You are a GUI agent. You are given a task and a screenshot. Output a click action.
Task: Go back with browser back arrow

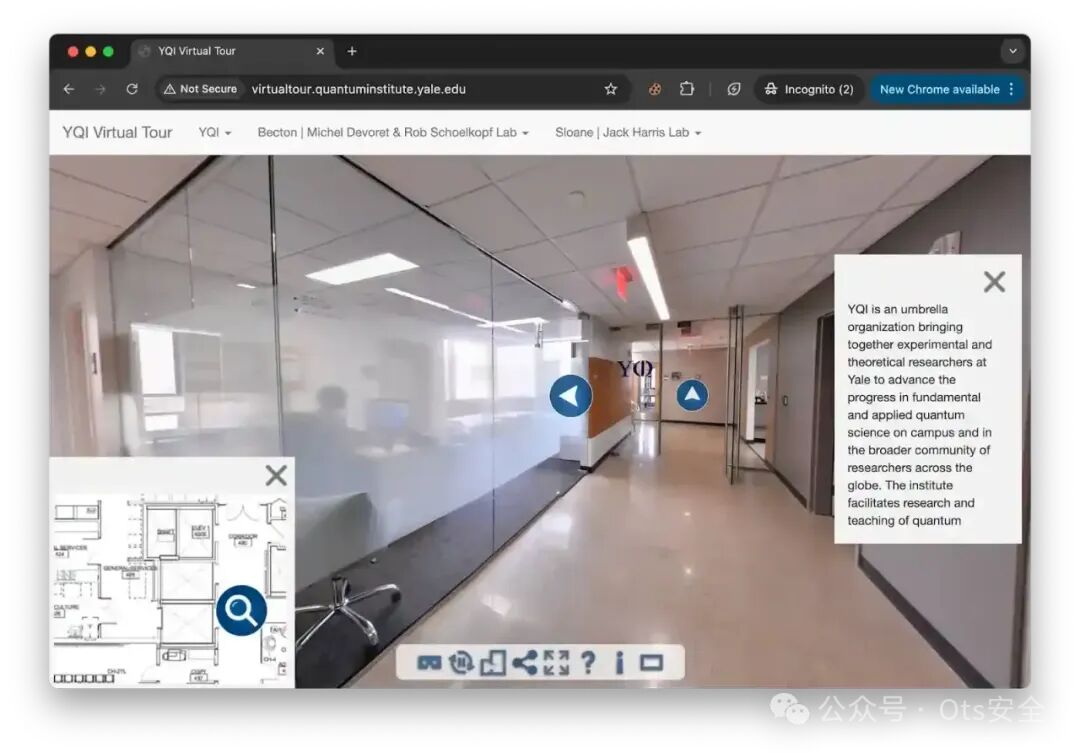[x=69, y=89]
